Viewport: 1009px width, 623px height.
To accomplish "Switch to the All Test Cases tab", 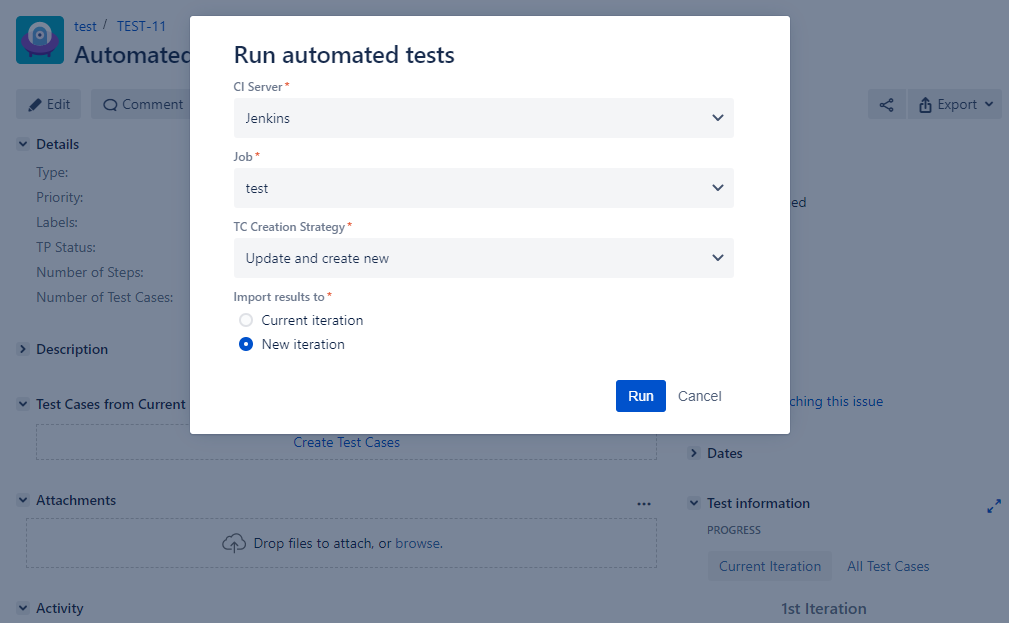I will [888, 566].
